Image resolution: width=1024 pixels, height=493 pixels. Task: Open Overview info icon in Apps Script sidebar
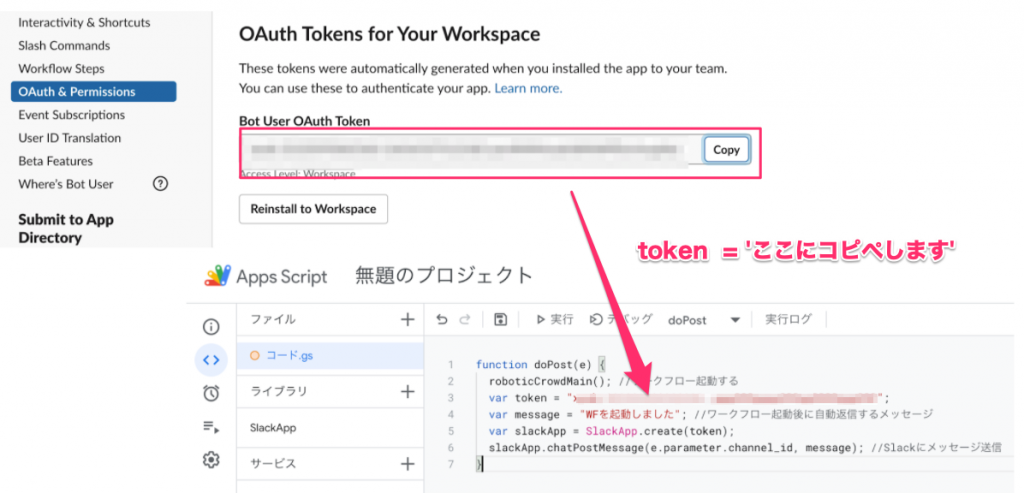point(211,326)
